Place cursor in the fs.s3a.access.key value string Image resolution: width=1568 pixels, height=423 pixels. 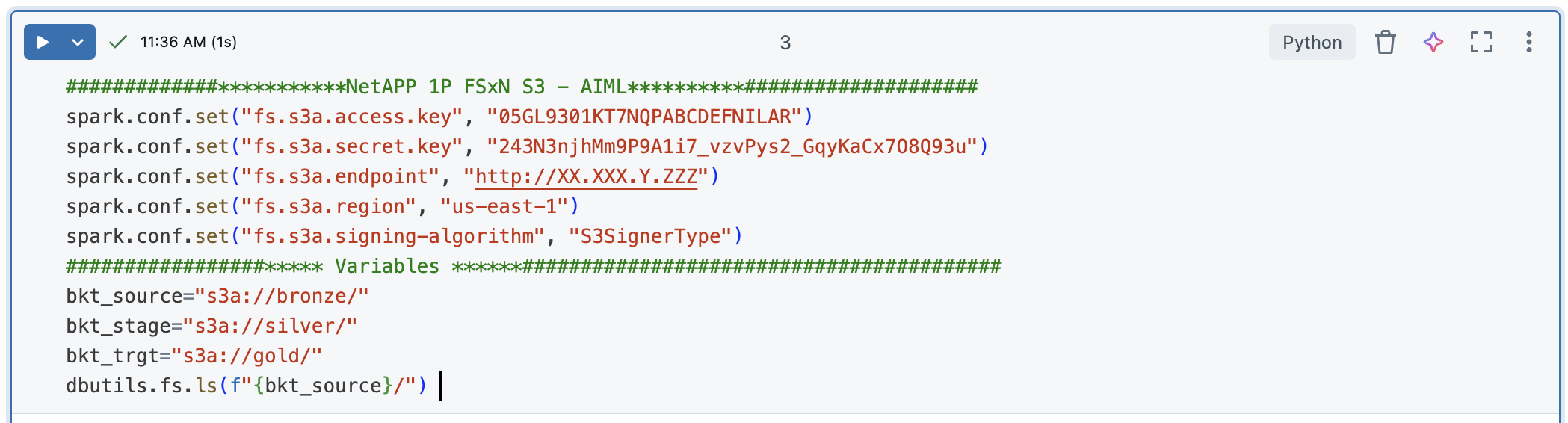tap(649, 117)
